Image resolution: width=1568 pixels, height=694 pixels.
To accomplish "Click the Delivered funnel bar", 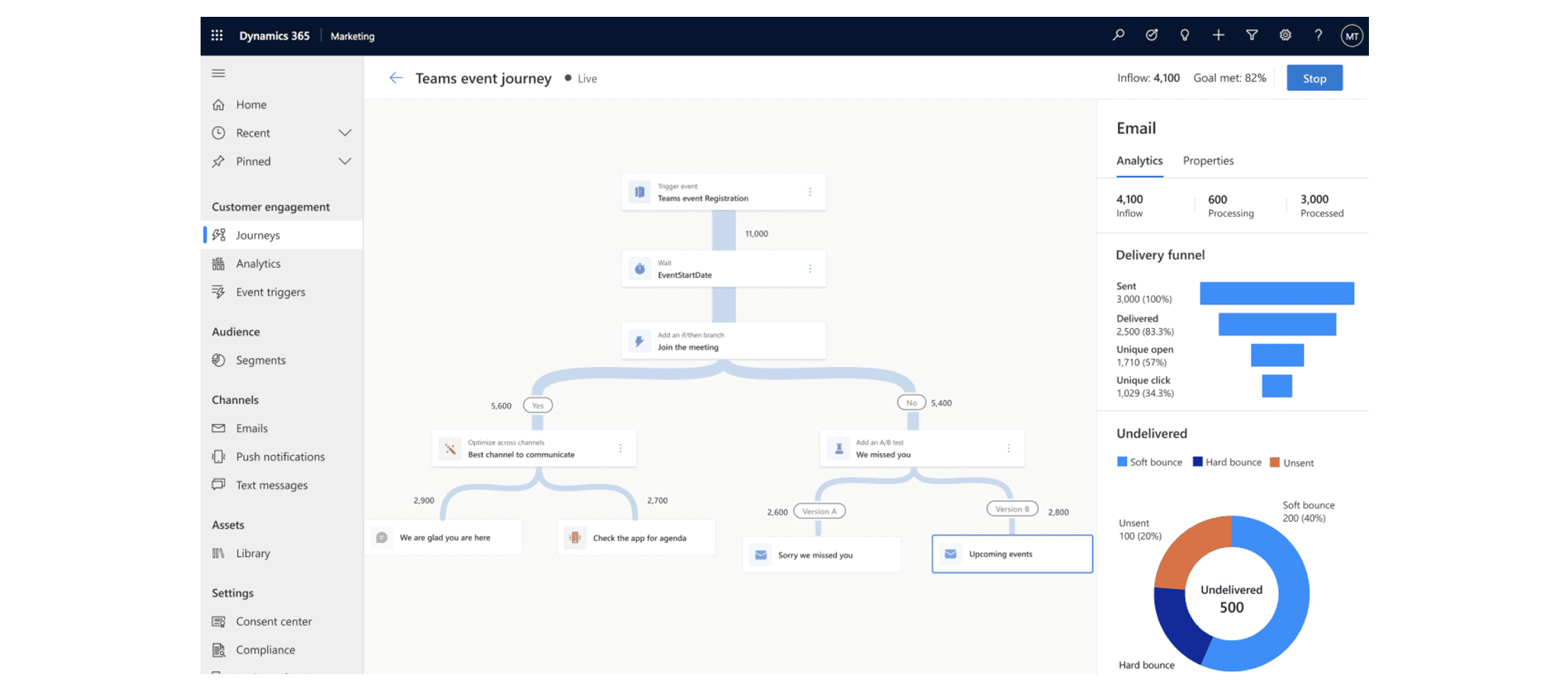I will [1277, 324].
